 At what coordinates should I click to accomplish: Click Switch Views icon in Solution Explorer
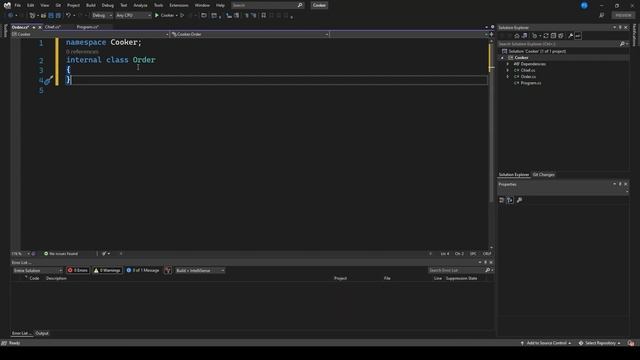coord(524,36)
